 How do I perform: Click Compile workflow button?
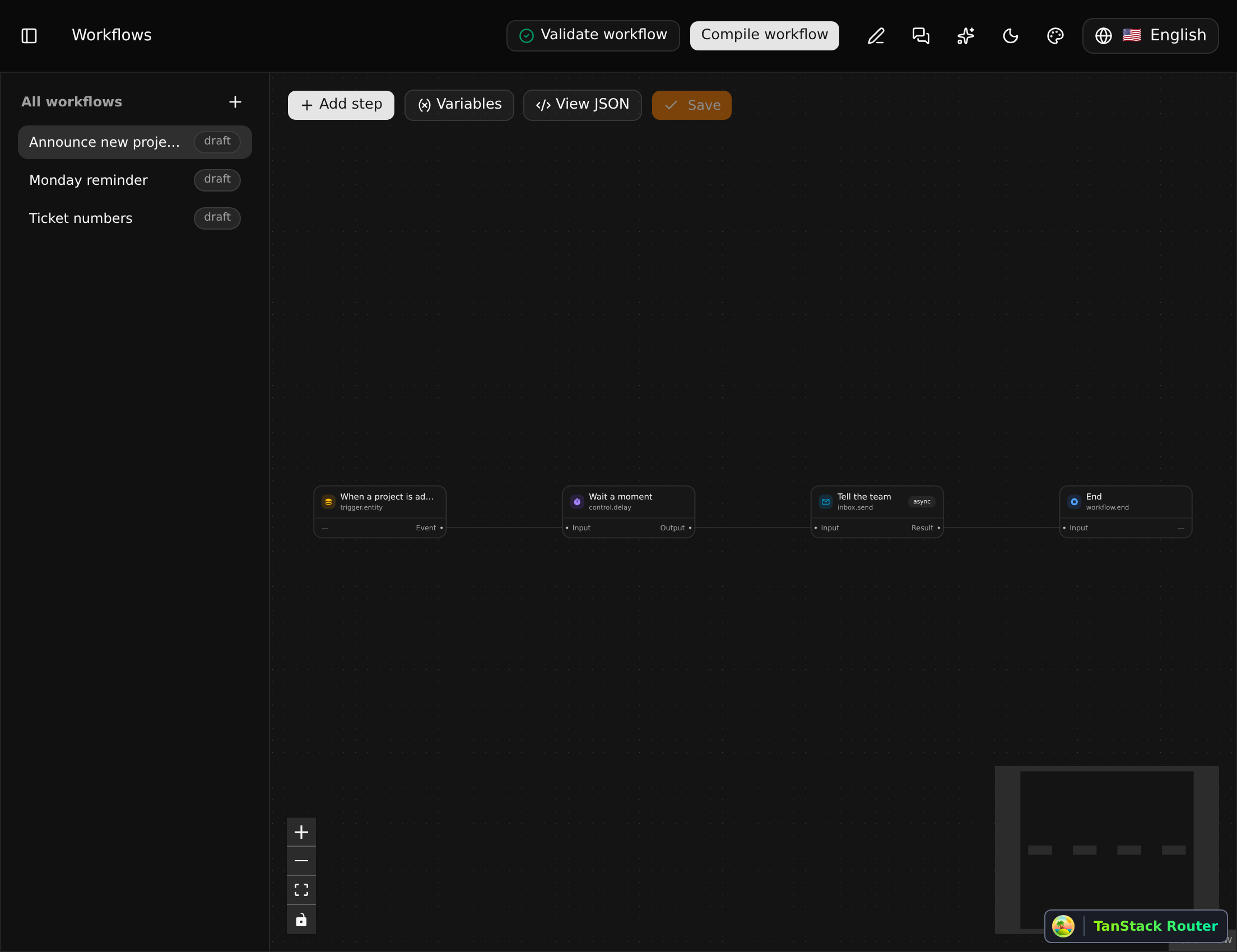point(764,36)
